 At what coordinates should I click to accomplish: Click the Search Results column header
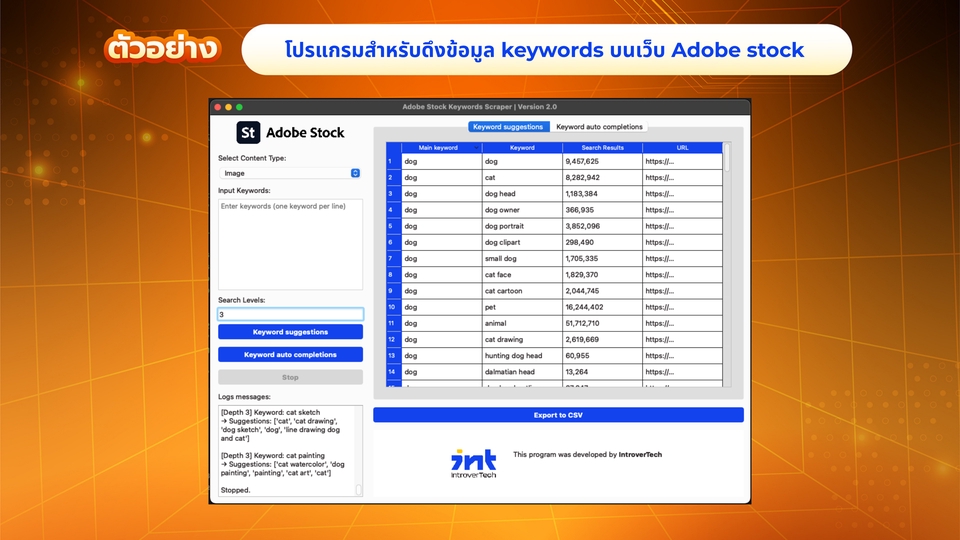point(602,148)
